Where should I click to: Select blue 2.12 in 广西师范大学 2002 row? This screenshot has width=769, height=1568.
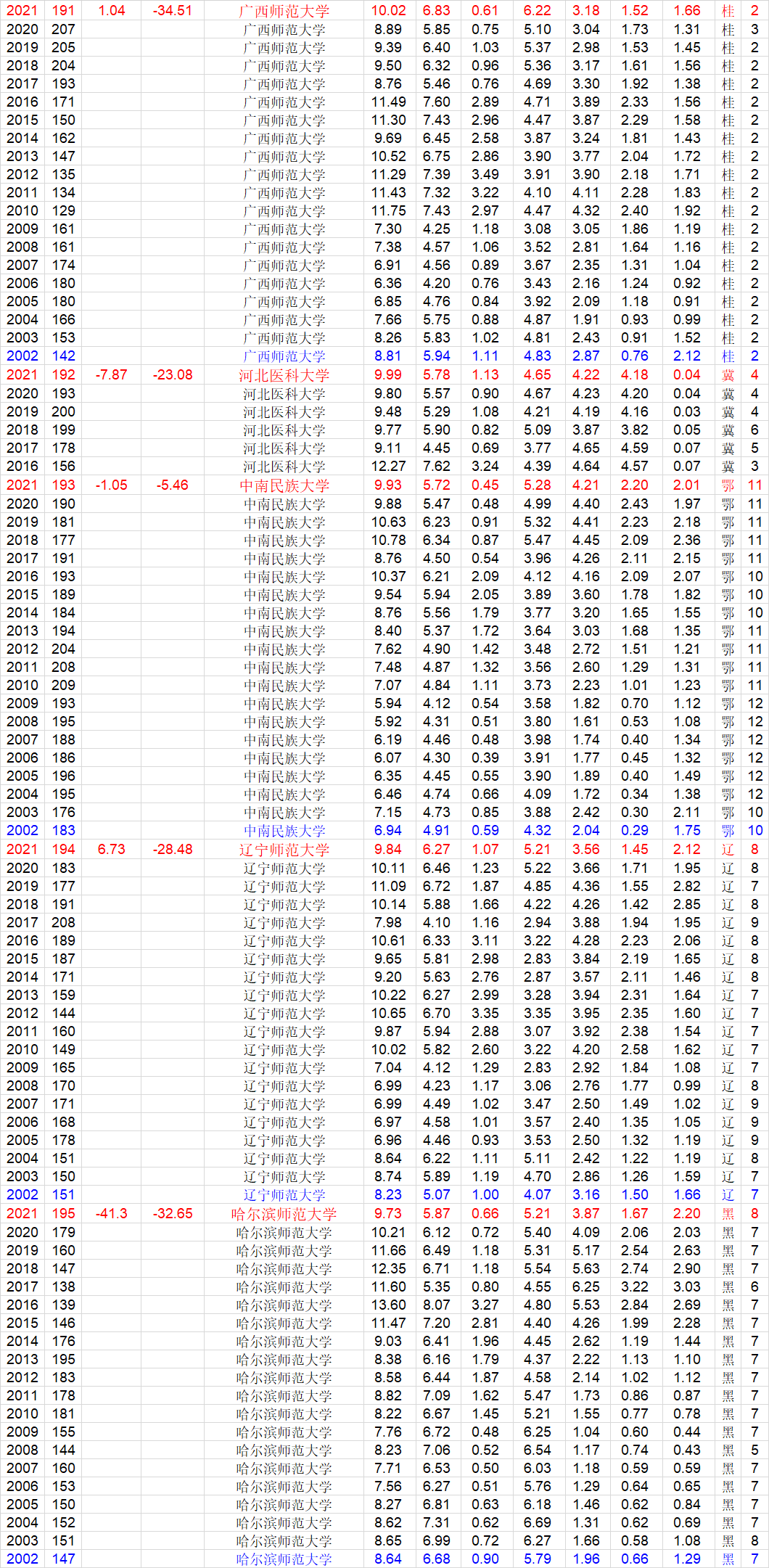pyautogui.click(x=687, y=356)
